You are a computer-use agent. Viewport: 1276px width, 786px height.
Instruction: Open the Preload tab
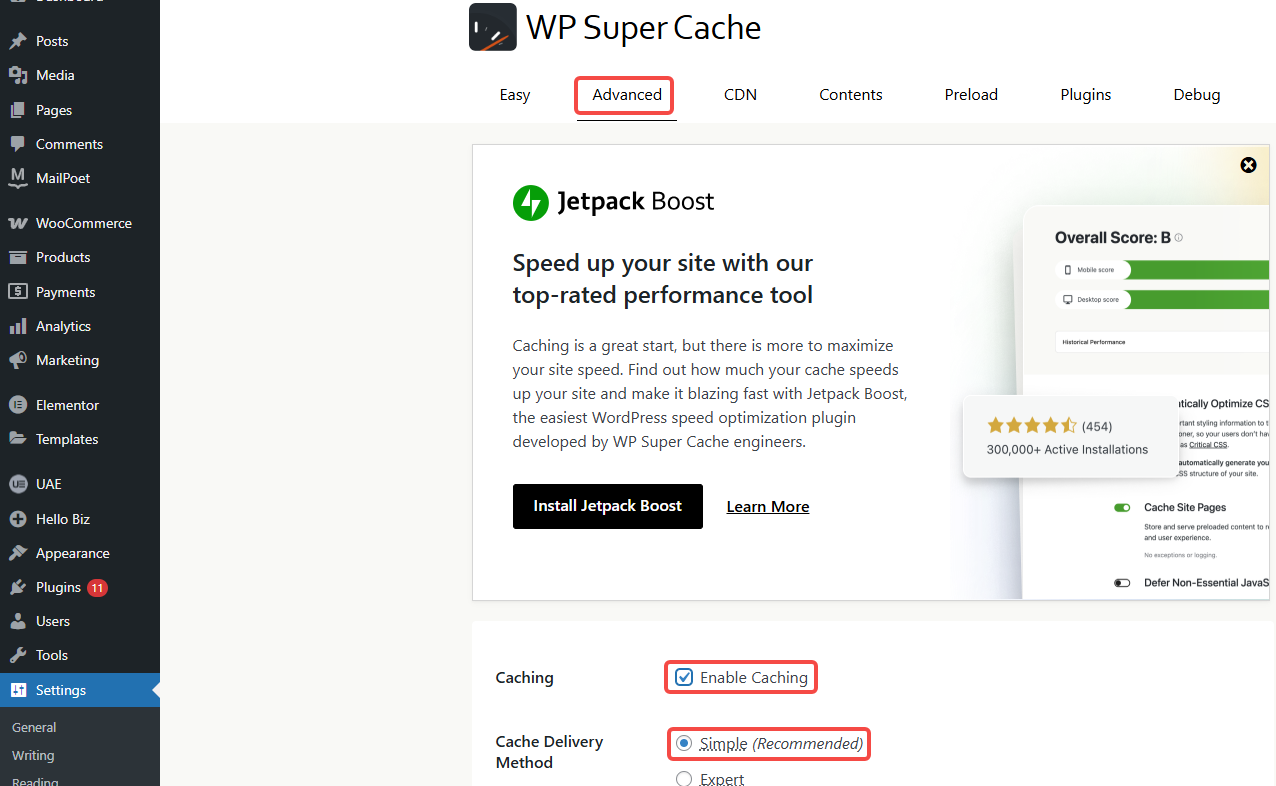[x=971, y=95]
